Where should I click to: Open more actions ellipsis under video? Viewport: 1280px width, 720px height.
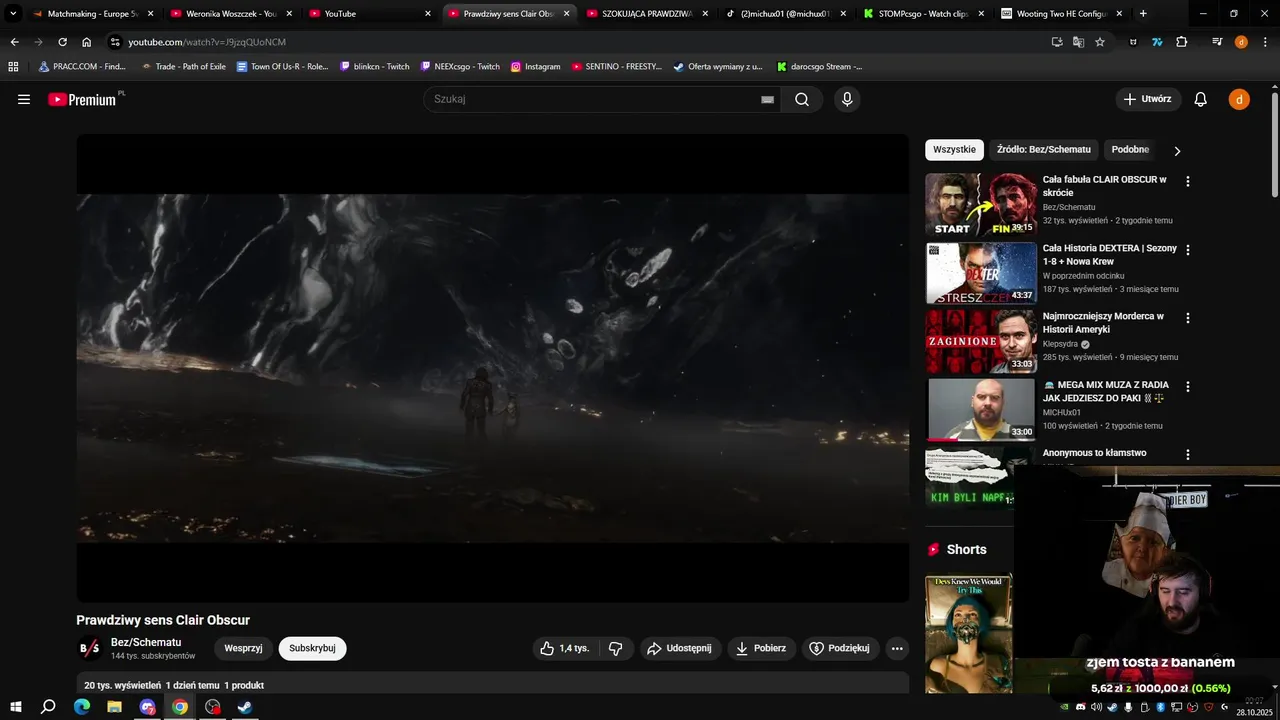coord(897,648)
